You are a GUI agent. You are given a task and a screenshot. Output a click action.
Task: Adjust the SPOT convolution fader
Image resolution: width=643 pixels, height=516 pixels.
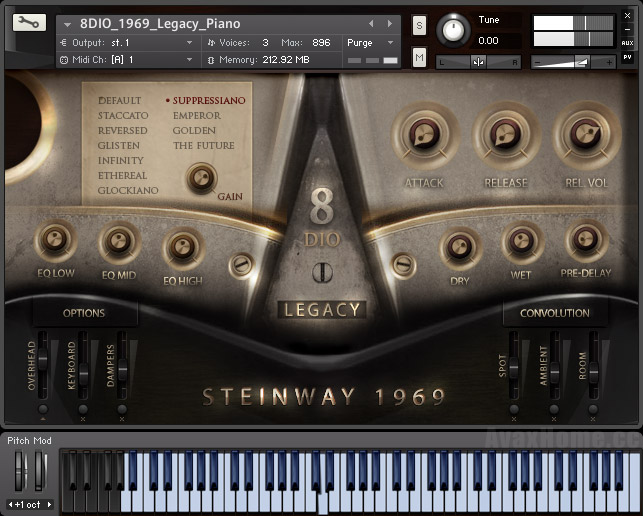tap(513, 368)
